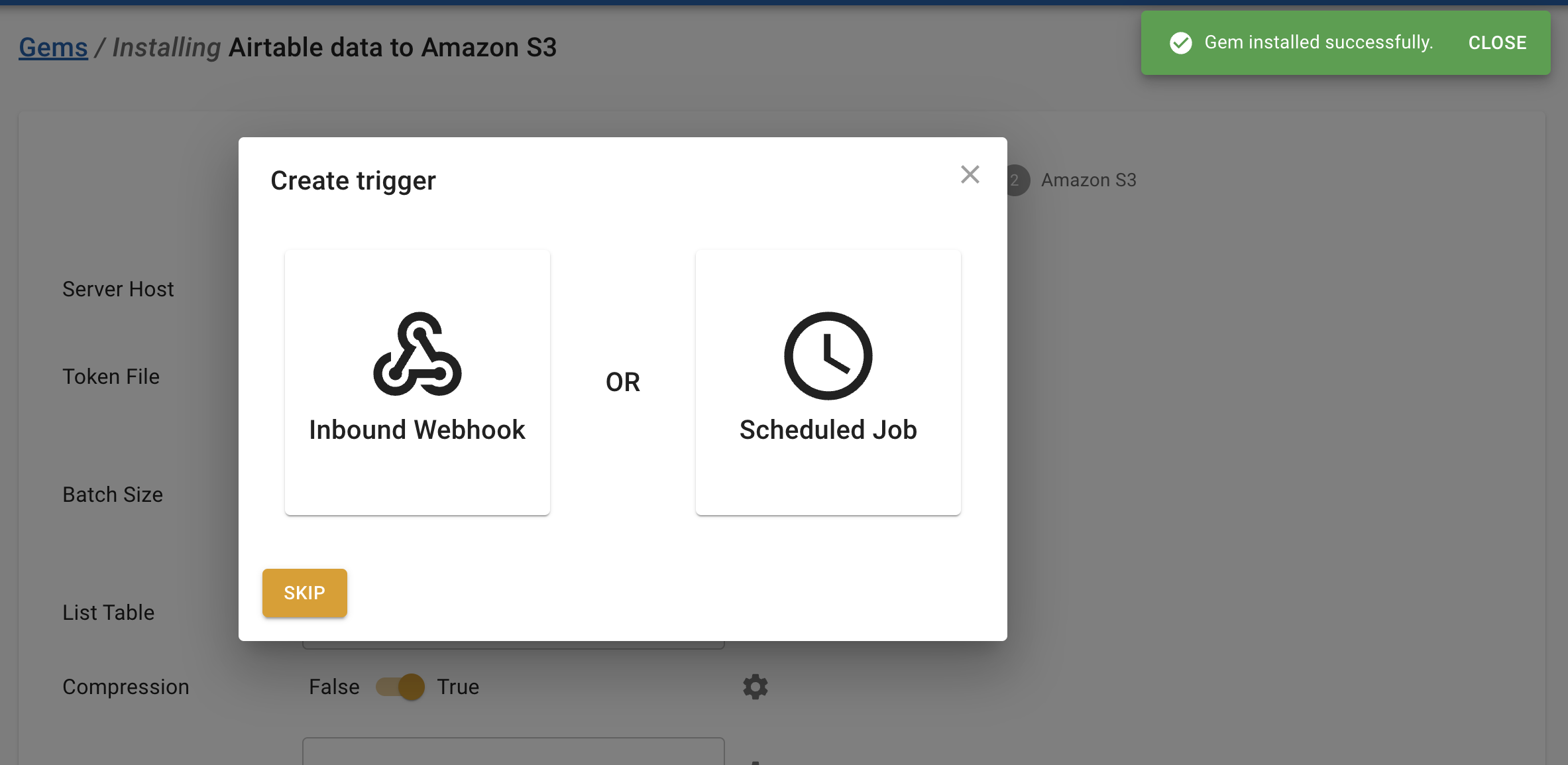Click the Inbound Webhook icon
The width and height of the screenshot is (1568, 765).
coord(418,354)
